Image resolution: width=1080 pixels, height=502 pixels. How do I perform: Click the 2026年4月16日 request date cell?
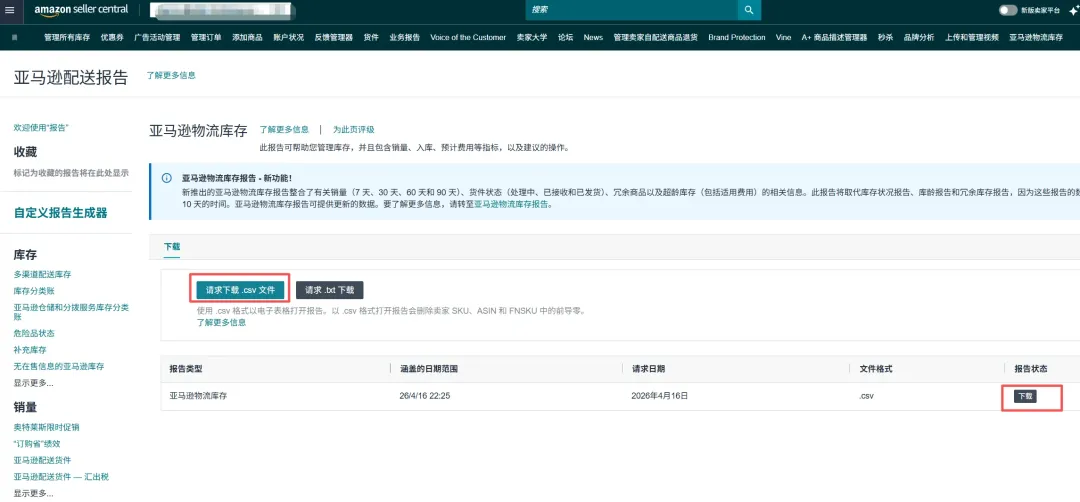[661, 396]
